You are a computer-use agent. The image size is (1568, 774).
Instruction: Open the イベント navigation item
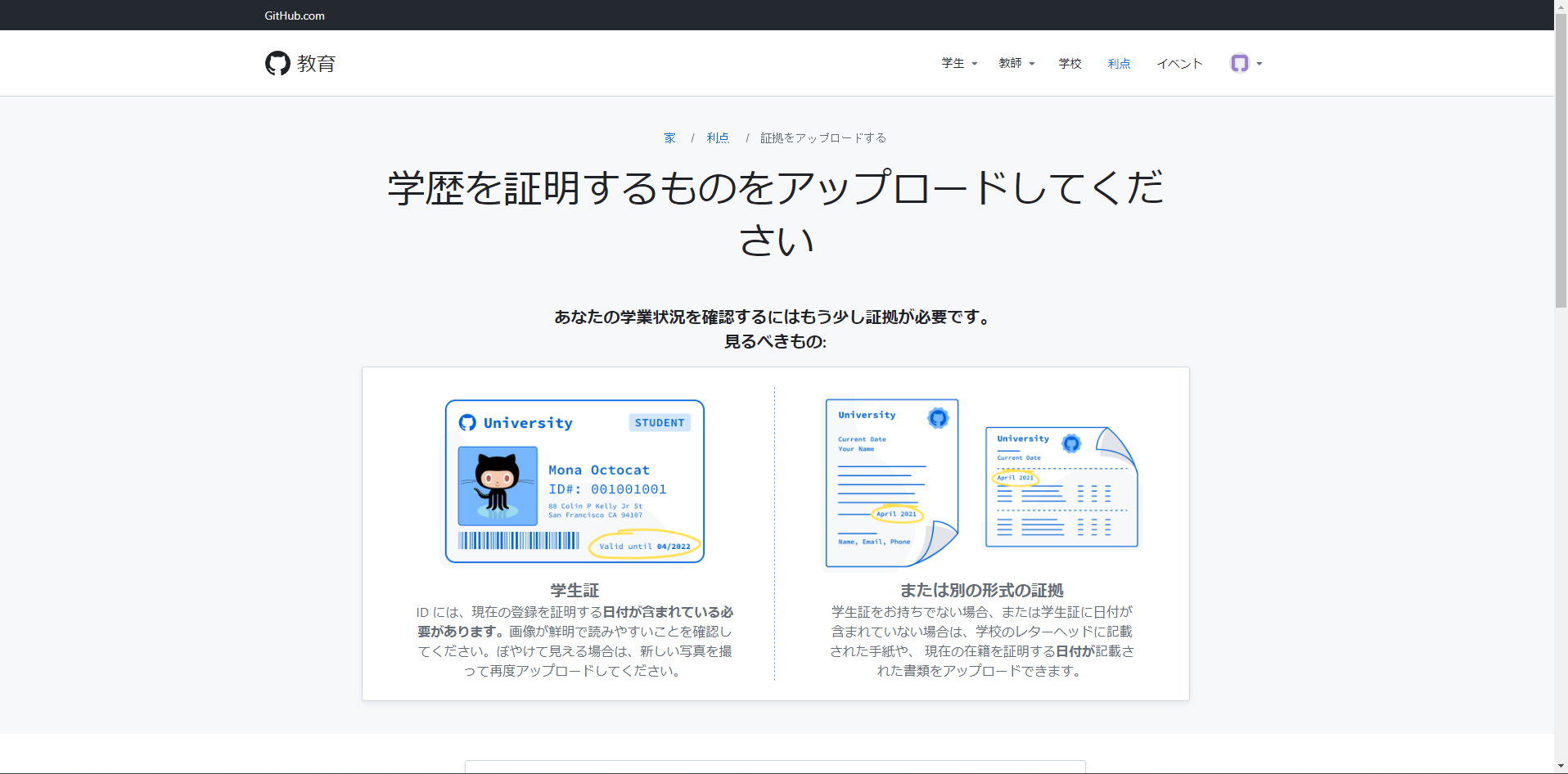(x=1179, y=63)
